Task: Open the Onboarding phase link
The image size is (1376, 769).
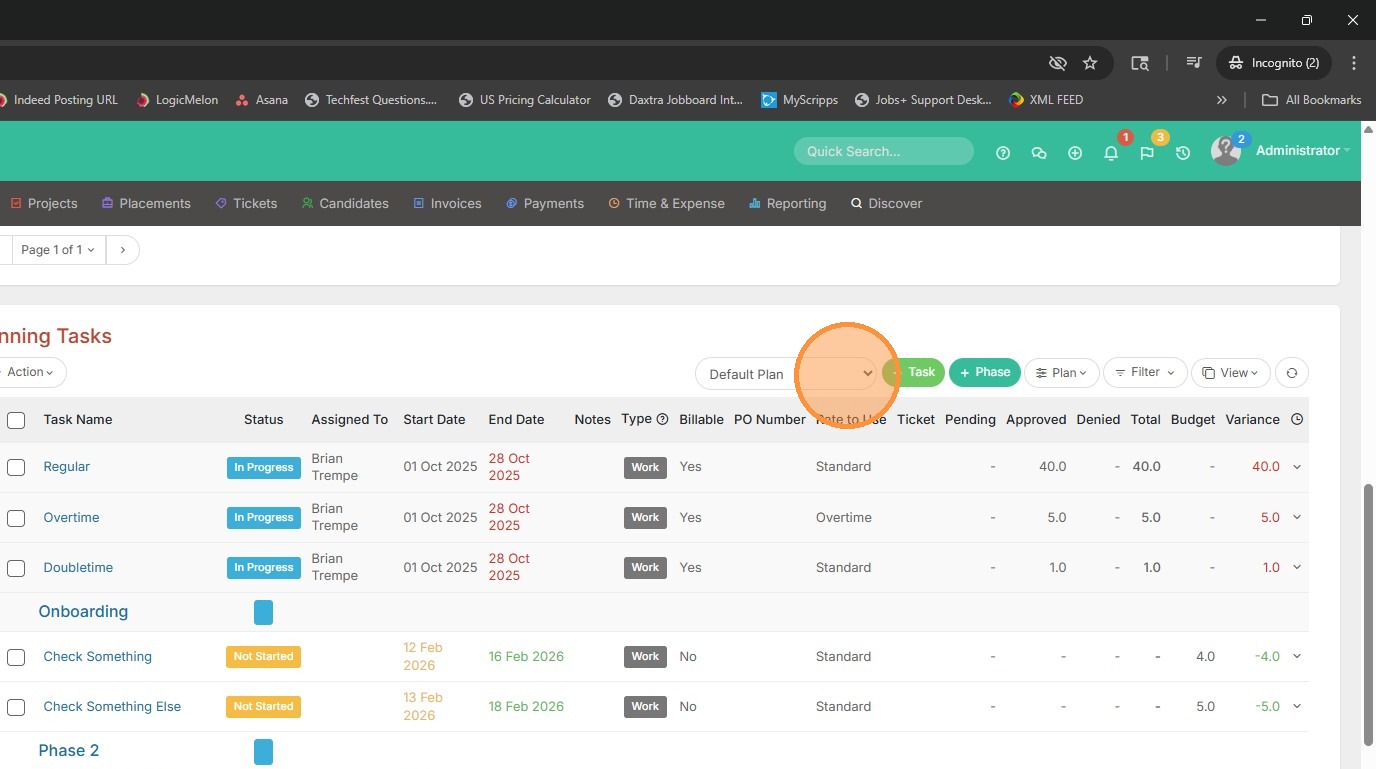Action: point(83,612)
